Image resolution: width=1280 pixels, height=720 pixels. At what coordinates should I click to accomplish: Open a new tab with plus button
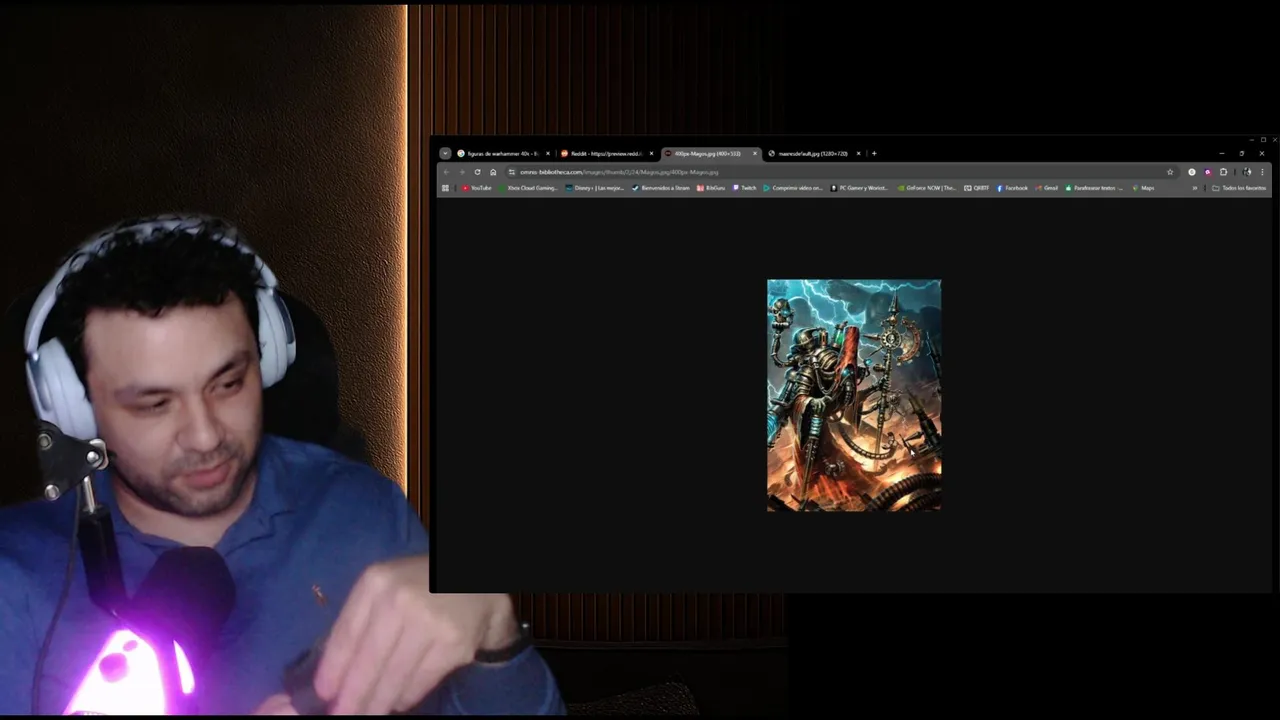coord(874,153)
